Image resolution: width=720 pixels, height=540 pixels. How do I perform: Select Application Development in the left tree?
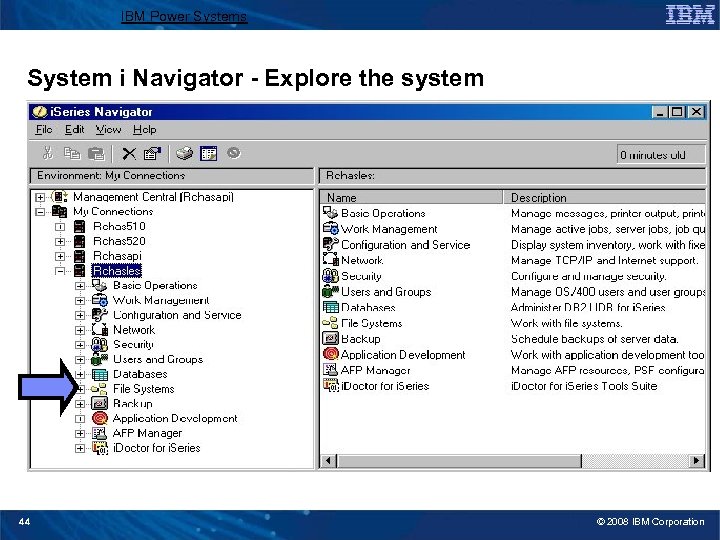[x=175, y=418]
